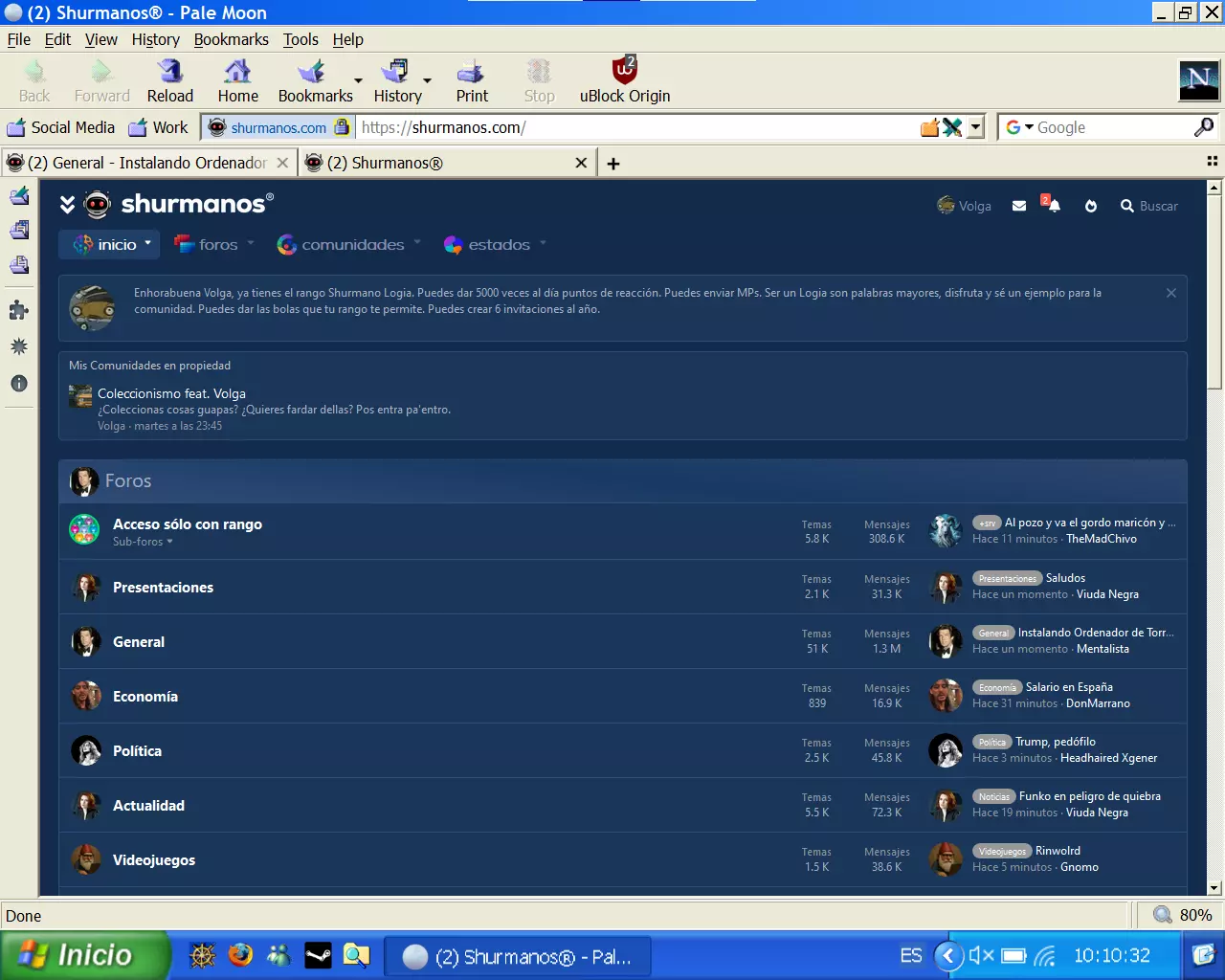This screenshot has height=980, width=1225.
Task: Open latest thread Trump, pedófilo
Action: coord(1056,742)
